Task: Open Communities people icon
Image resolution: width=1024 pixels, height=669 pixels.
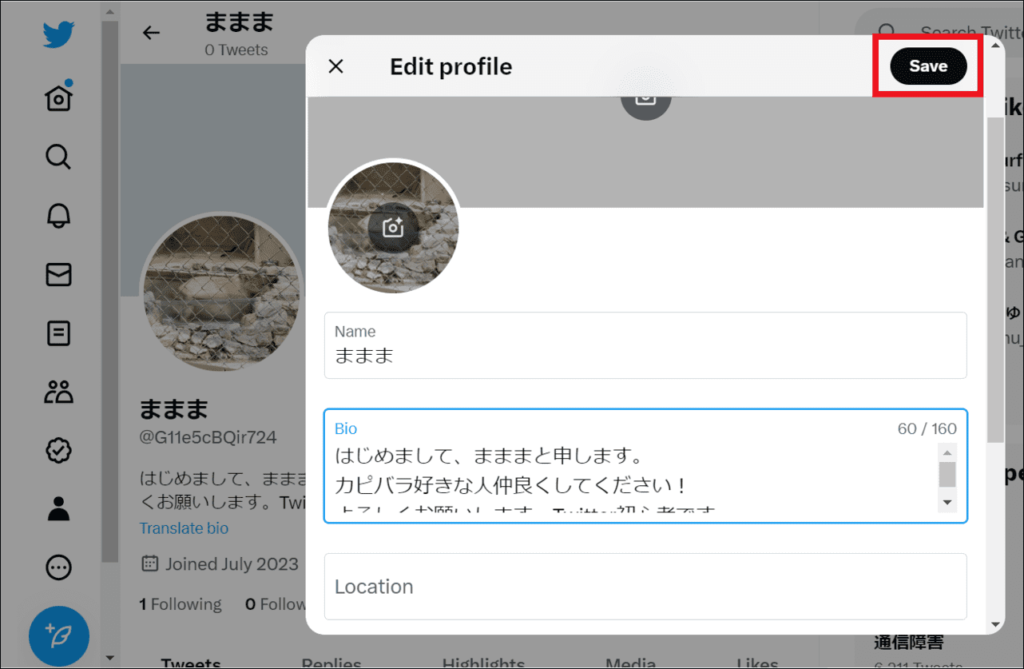Action: (x=58, y=391)
